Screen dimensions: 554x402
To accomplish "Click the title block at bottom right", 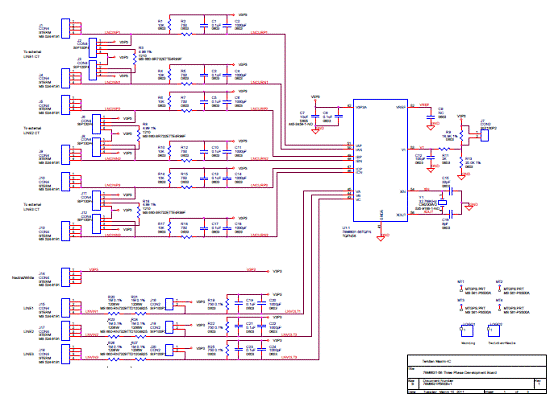I will coord(477,374).
